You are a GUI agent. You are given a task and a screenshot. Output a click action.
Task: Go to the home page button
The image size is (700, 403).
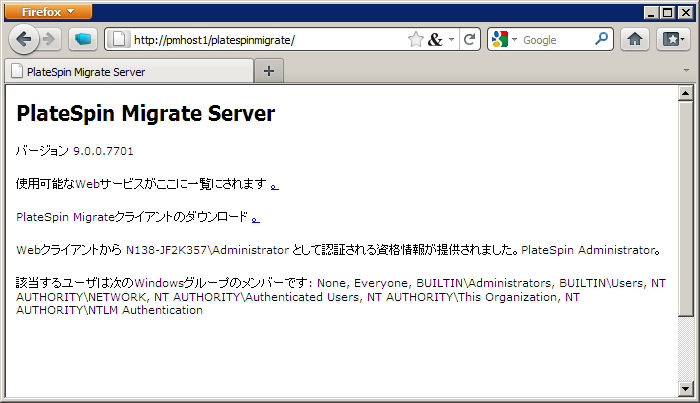(634, 40)
